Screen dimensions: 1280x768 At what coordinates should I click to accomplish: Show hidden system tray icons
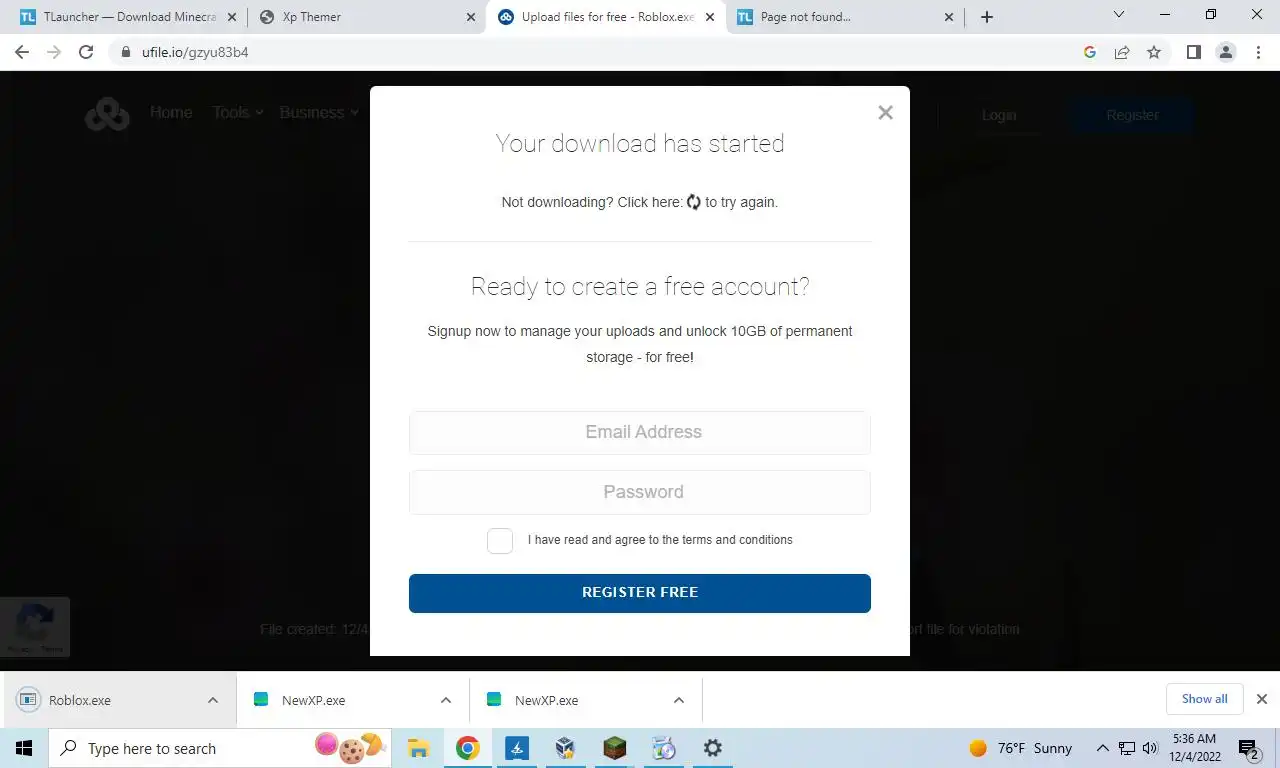point(1102,748)
